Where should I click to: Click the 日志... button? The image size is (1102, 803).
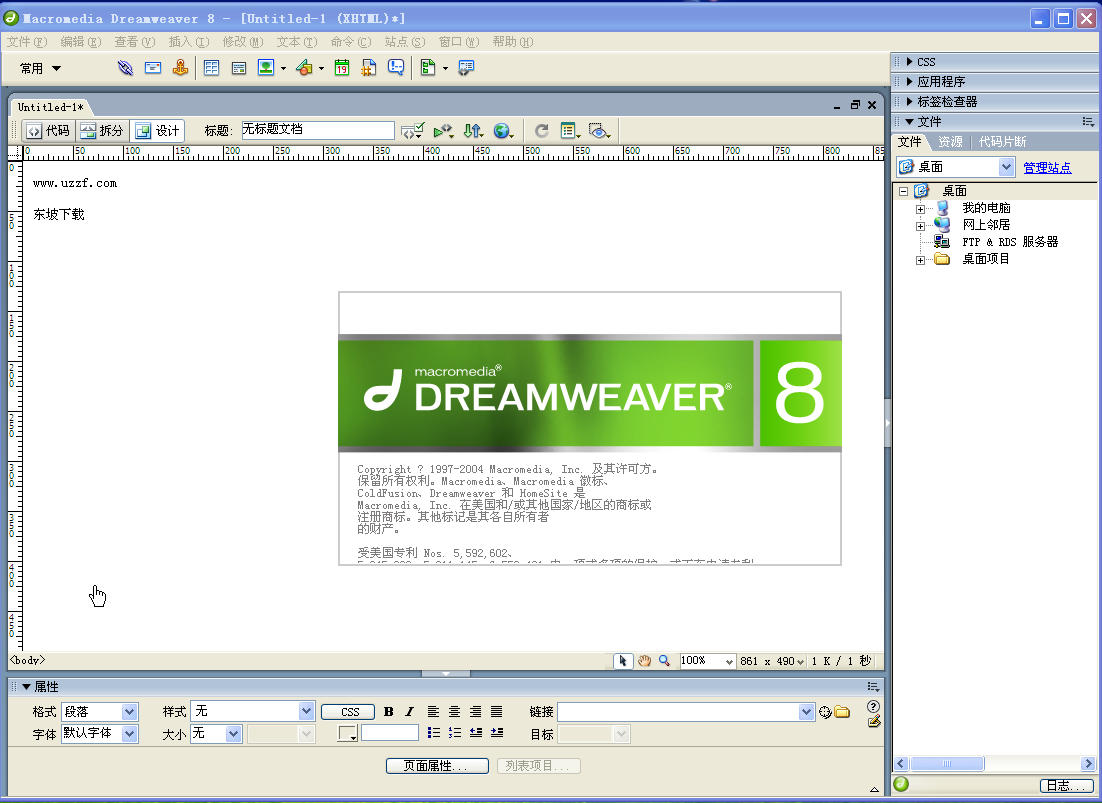1066,785
